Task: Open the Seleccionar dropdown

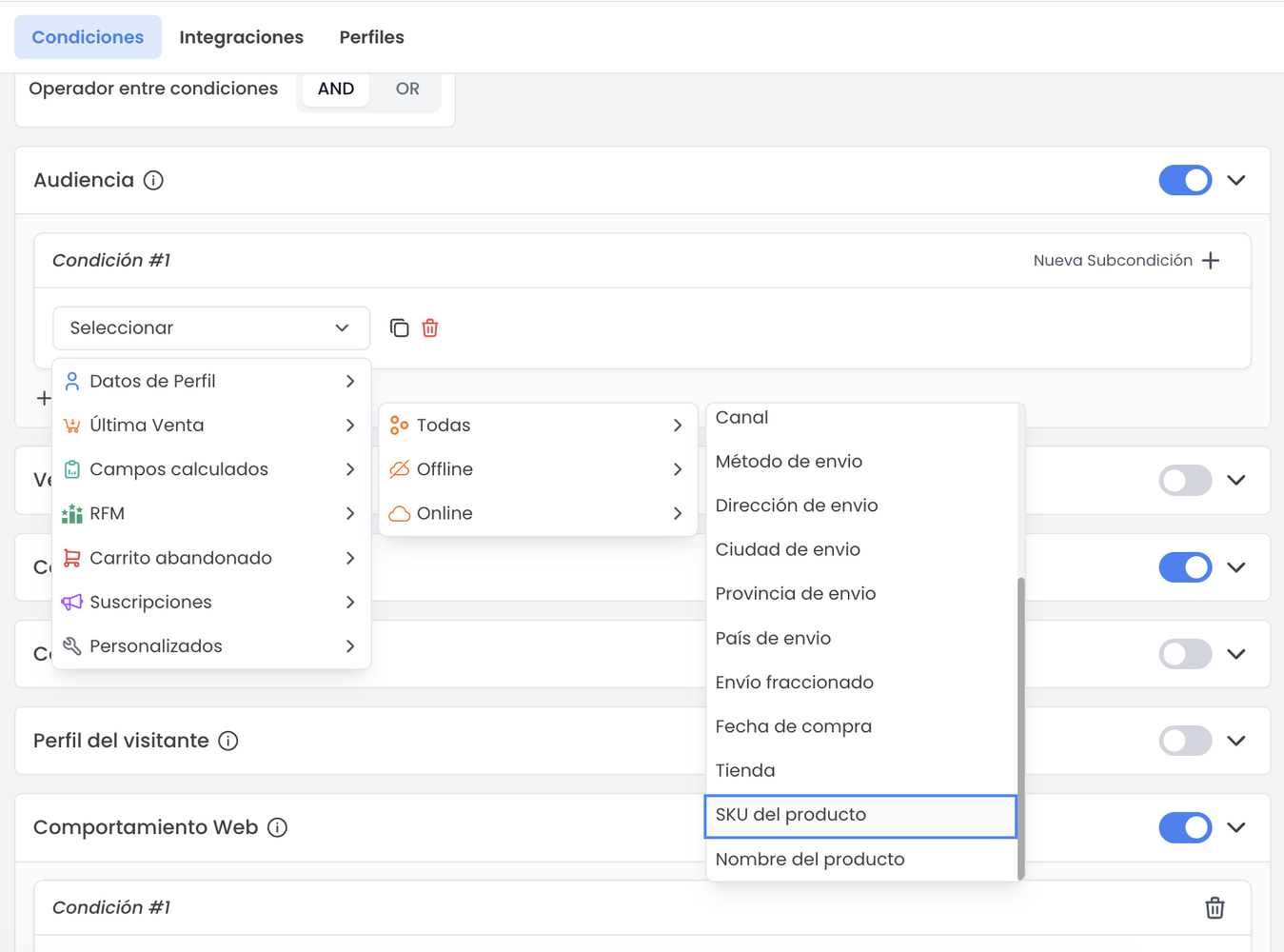Action: (210, 328)
